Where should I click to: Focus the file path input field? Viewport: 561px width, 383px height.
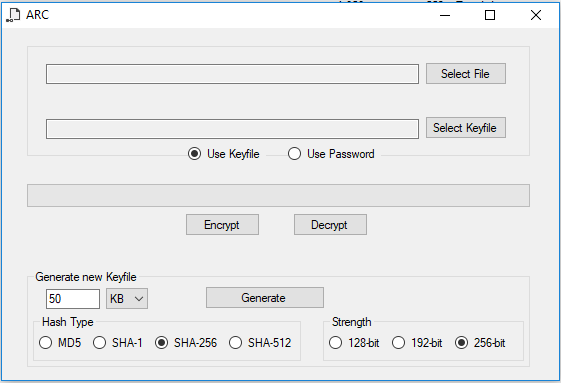point(232,74)
